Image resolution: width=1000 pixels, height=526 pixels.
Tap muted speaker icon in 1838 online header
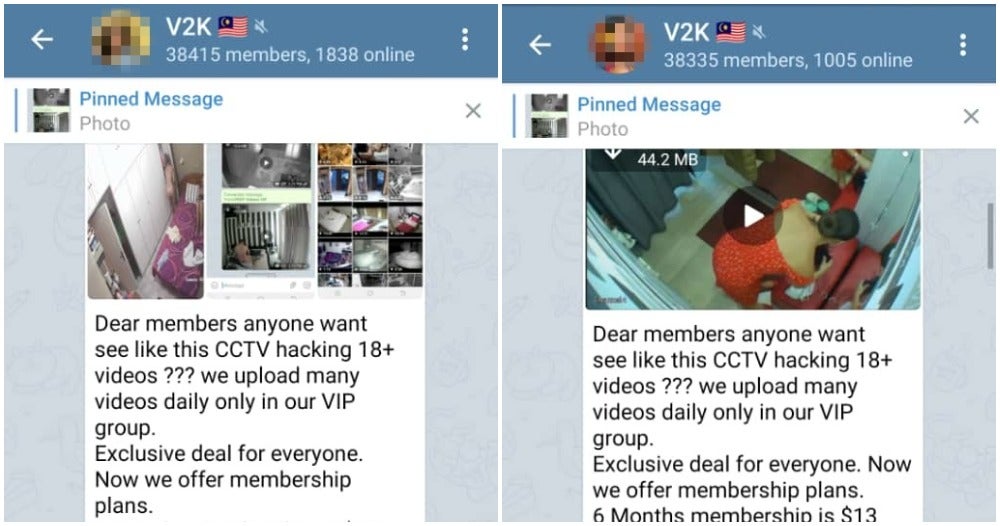260,27
